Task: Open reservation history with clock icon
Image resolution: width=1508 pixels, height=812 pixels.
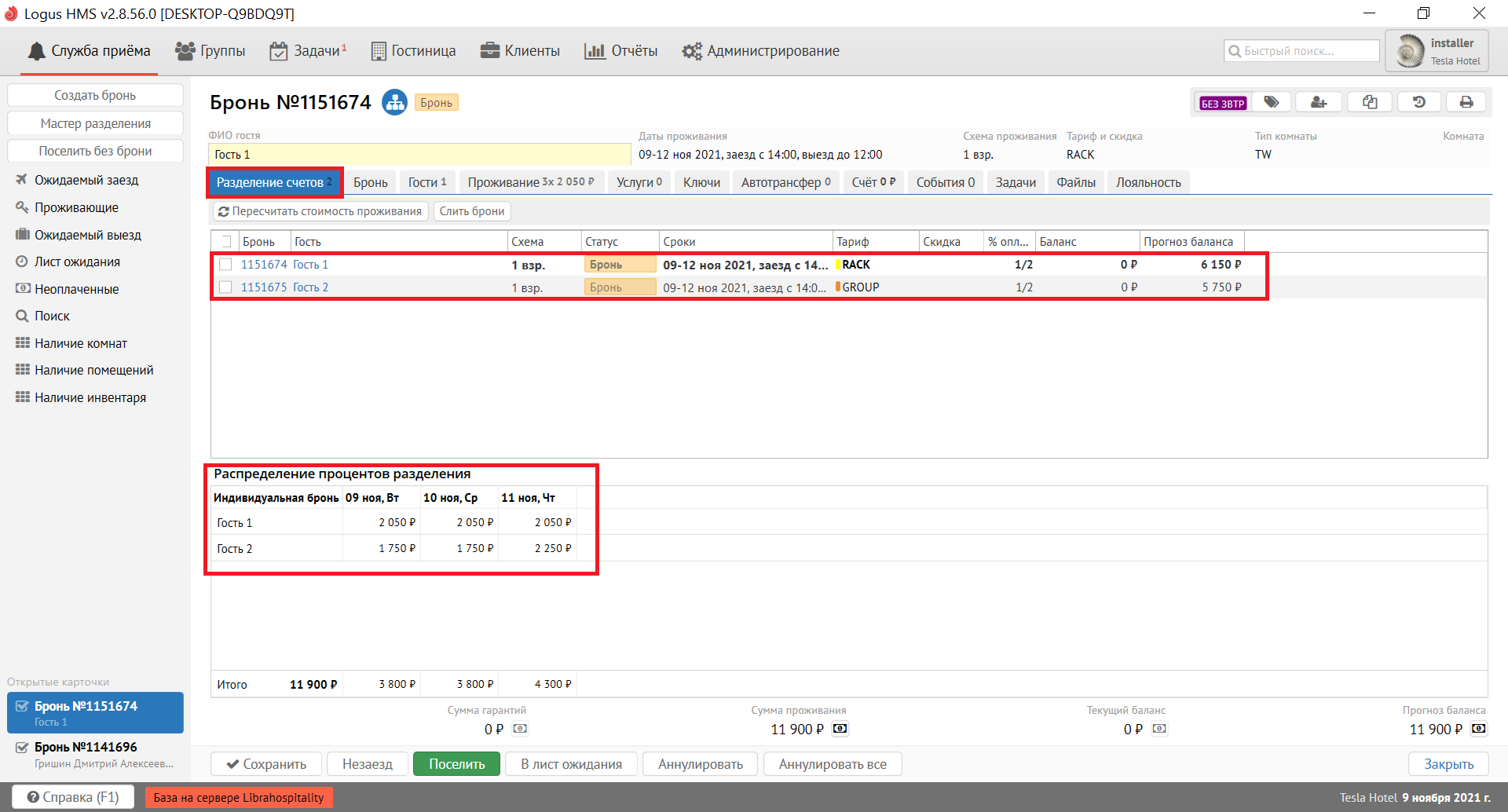Action: [1418, 103]
